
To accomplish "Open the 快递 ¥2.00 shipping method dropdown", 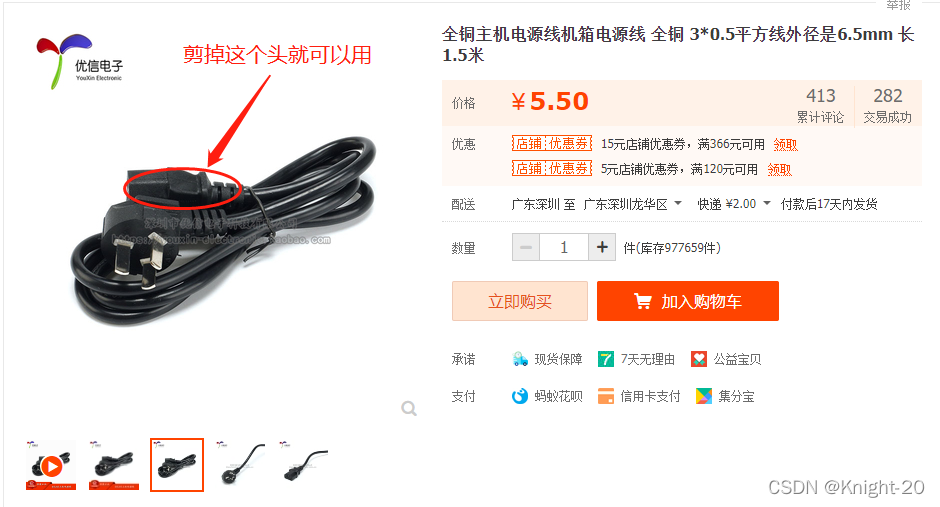I will [734, 204].
